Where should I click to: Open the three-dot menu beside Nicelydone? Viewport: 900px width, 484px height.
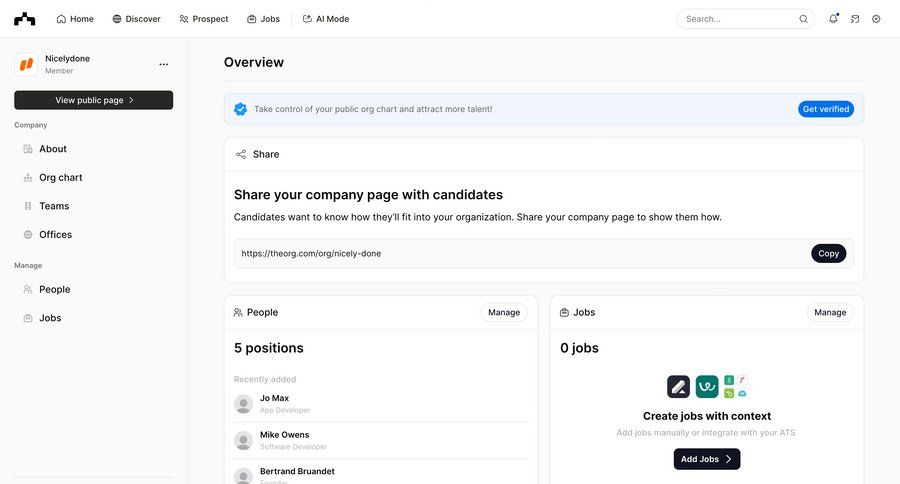164,64
